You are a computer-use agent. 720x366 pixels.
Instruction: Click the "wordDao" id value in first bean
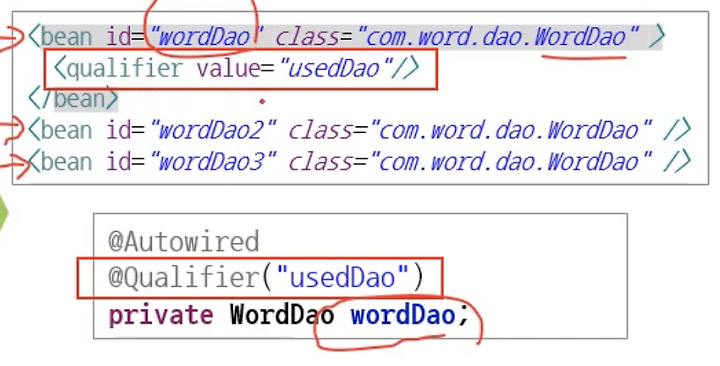pos(208,37)
